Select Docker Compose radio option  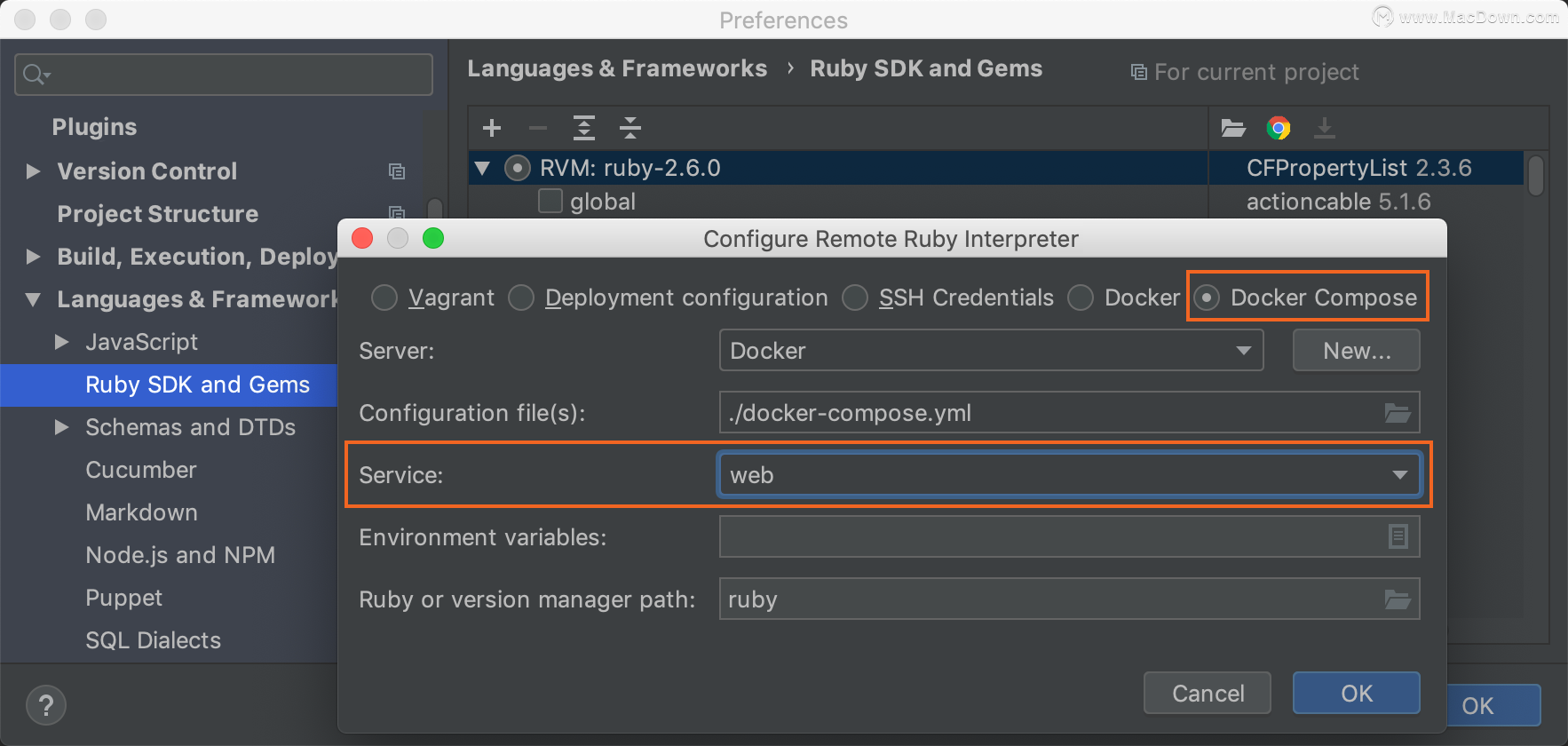click(1207, 298)
